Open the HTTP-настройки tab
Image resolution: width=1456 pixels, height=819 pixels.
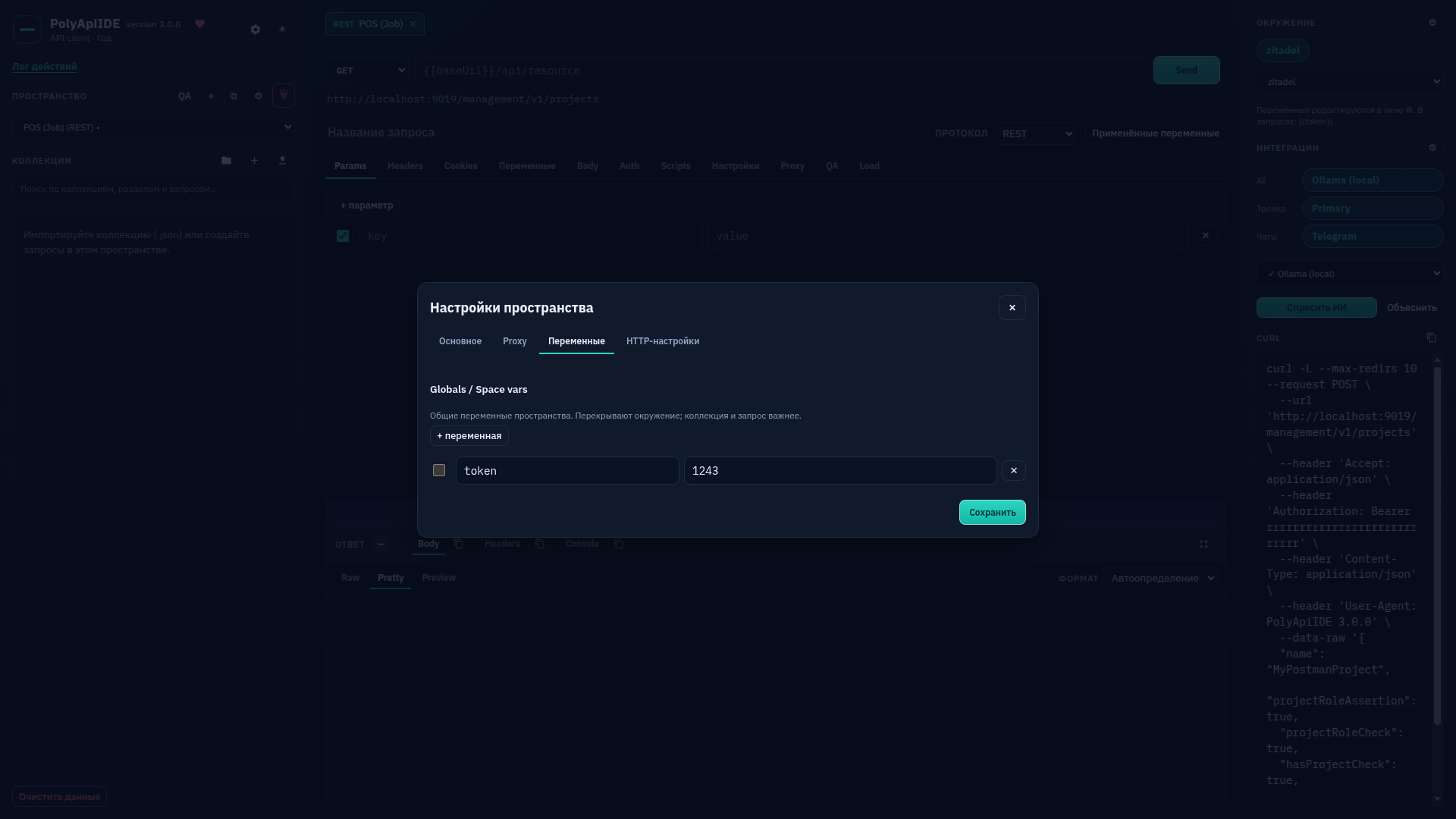click(662, 341)
